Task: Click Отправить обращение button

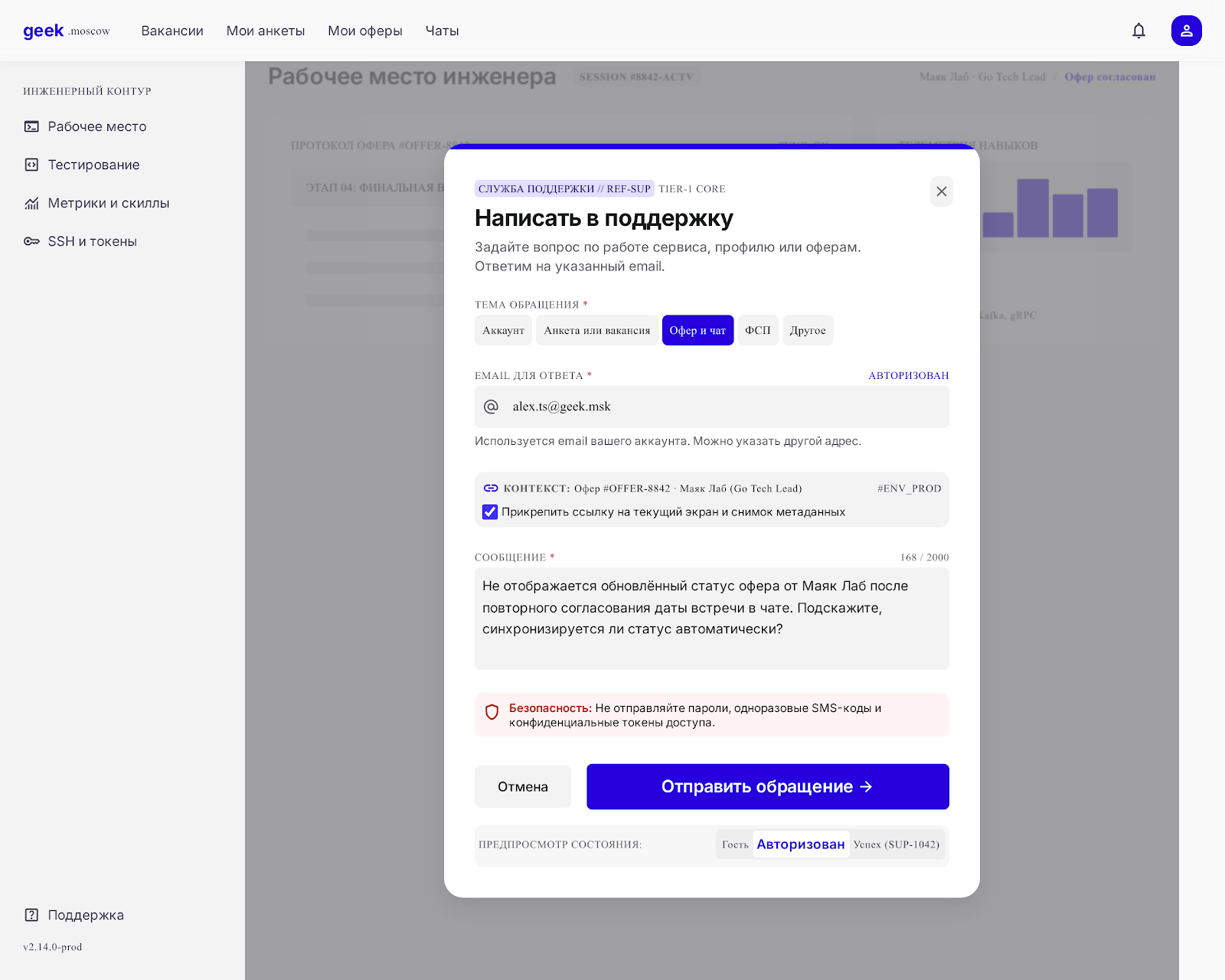Action: [x=768, y=787]
